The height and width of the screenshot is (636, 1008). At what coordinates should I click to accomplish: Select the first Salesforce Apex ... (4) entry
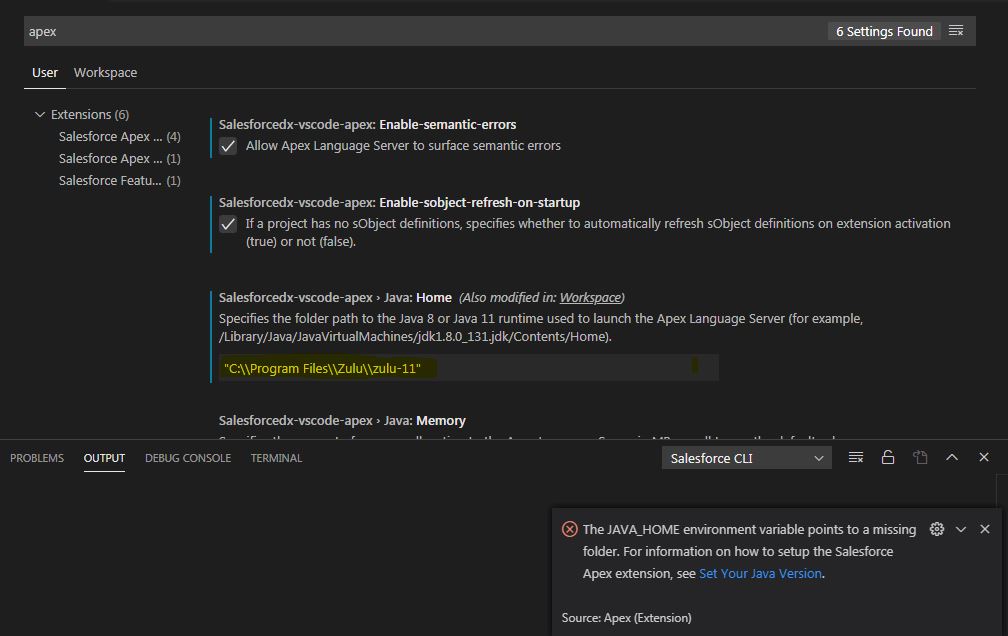pyautogui.click(x=120, y=136)
